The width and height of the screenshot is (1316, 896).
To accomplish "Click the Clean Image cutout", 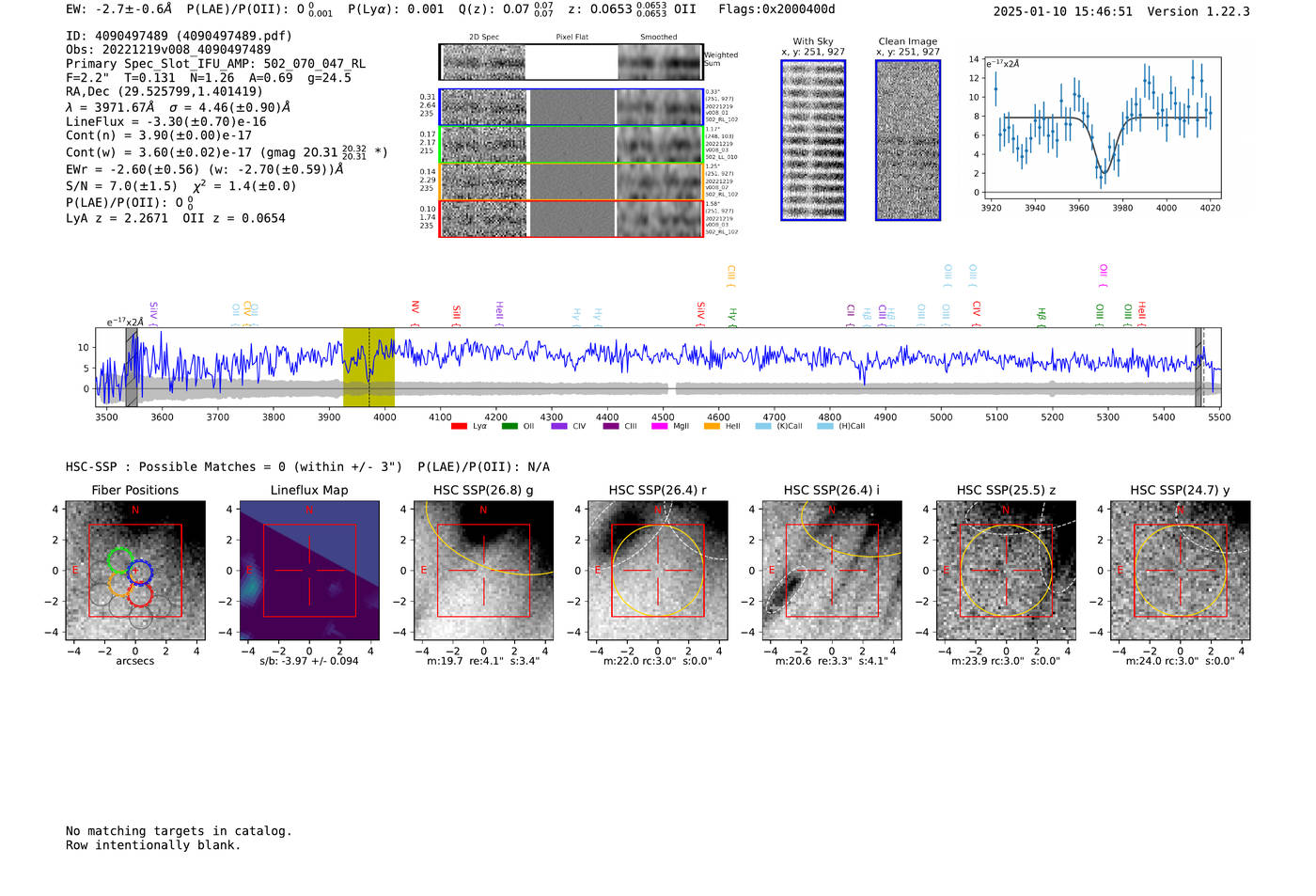I will coord(908,140).
